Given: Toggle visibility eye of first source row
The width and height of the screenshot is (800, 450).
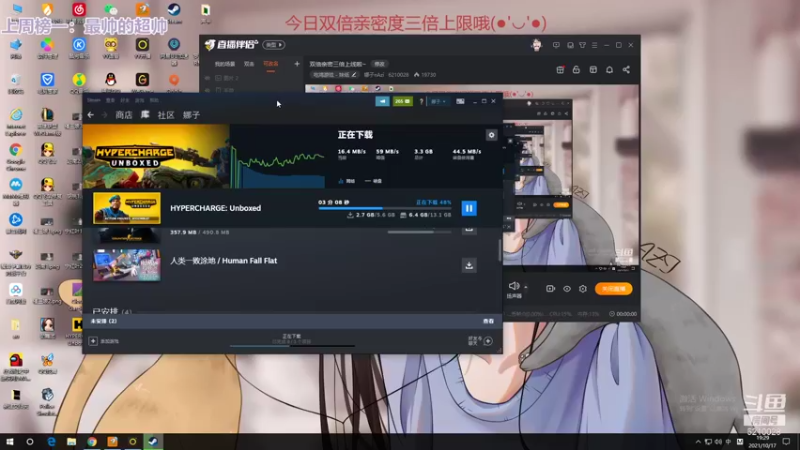Looking at the screenshot, I should coord(207,78).
